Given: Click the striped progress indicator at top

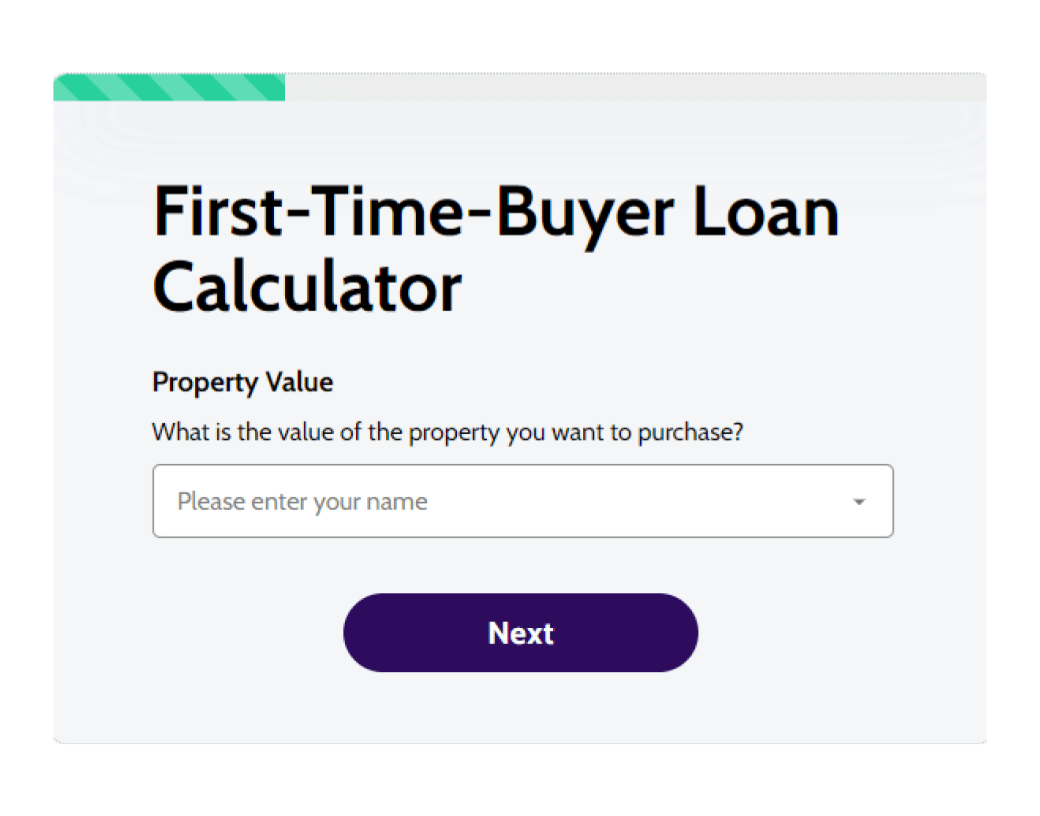Looking at the screenshot, I should tap(170, 87).
